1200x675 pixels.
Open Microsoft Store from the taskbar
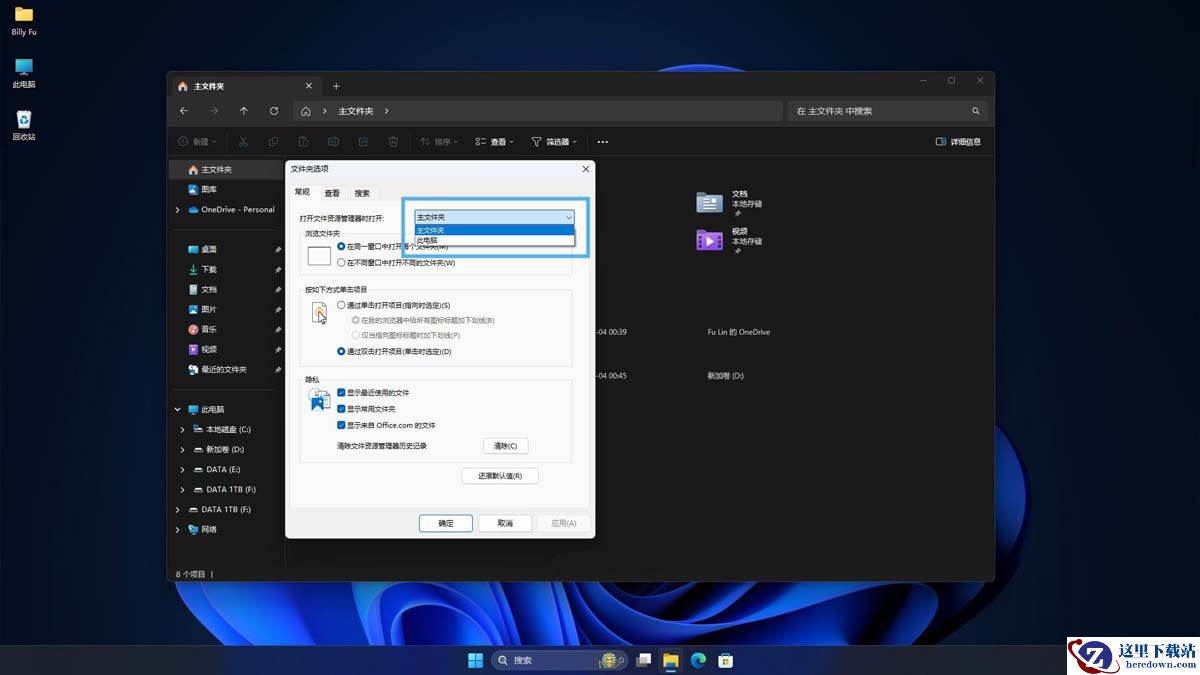(726, 660)
